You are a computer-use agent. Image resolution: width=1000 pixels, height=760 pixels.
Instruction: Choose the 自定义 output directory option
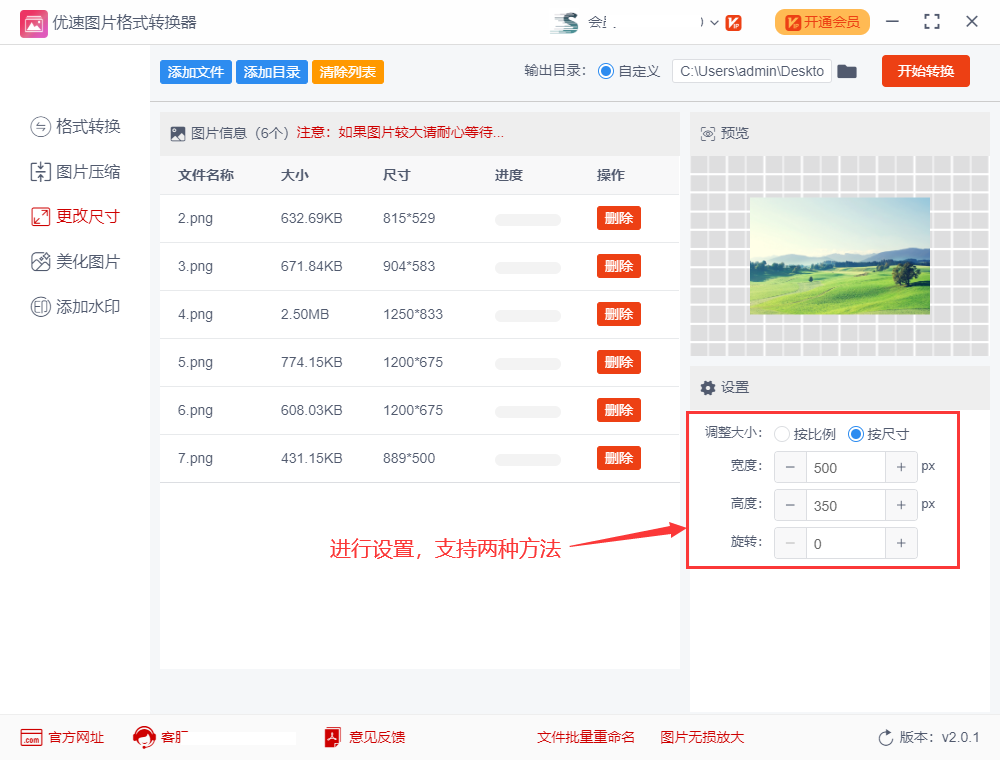coord(608,71)
